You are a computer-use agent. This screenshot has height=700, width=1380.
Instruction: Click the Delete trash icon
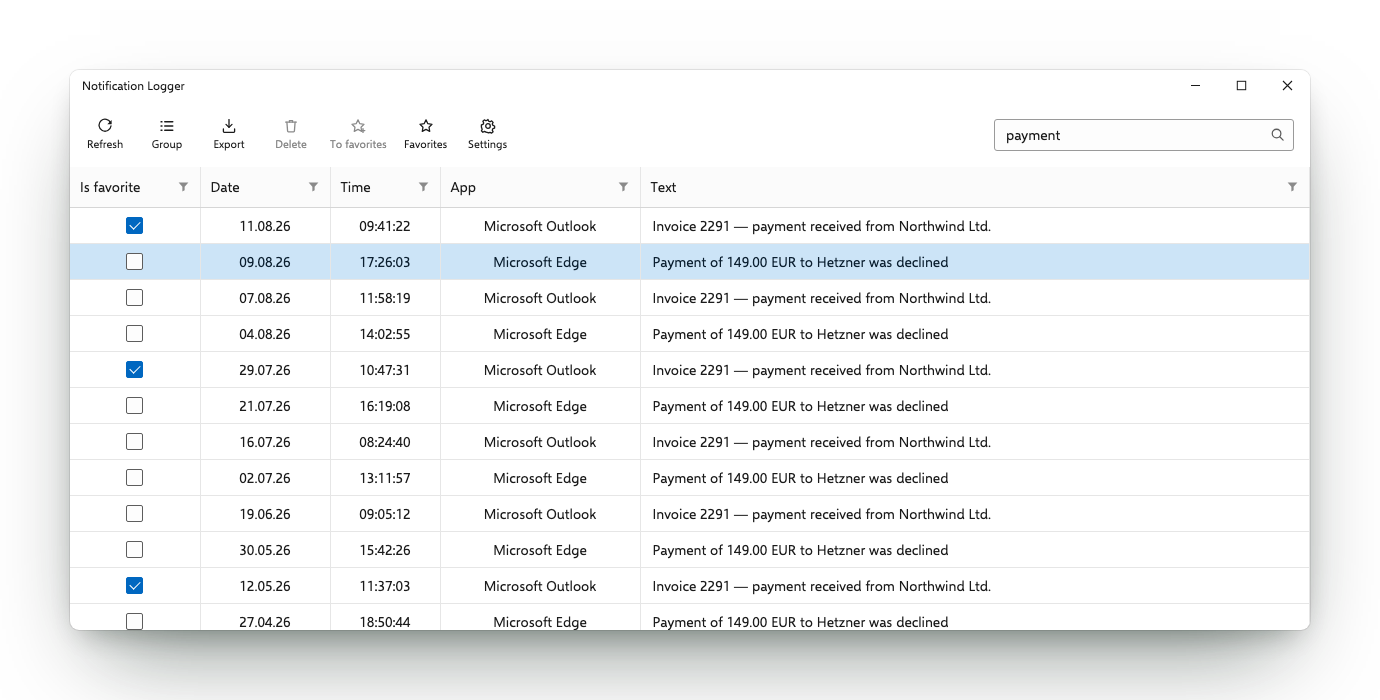click(291, 126)
